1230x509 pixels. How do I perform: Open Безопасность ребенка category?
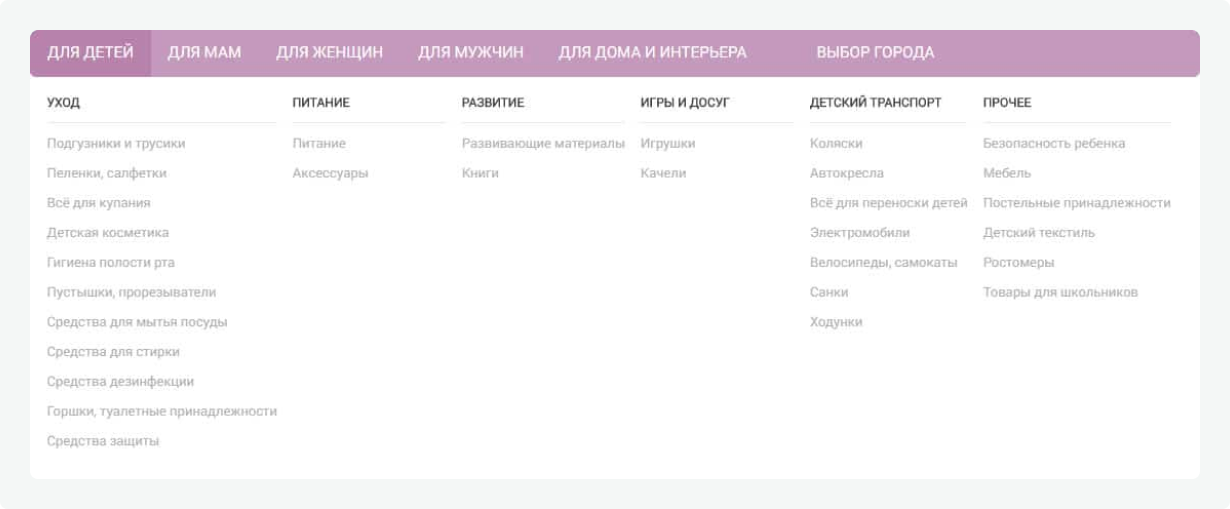click(1054, 144)
